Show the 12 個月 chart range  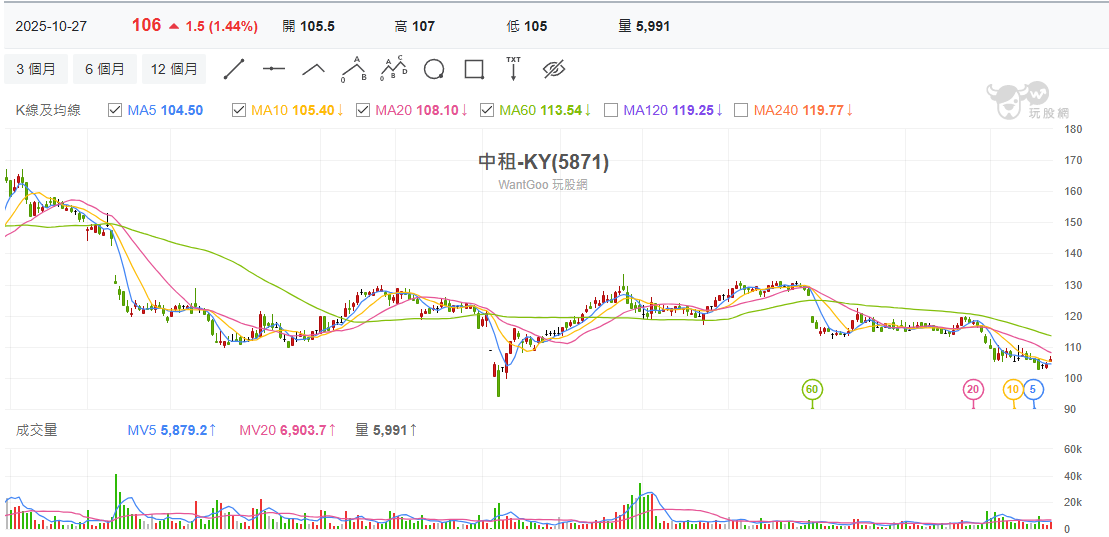174,69
